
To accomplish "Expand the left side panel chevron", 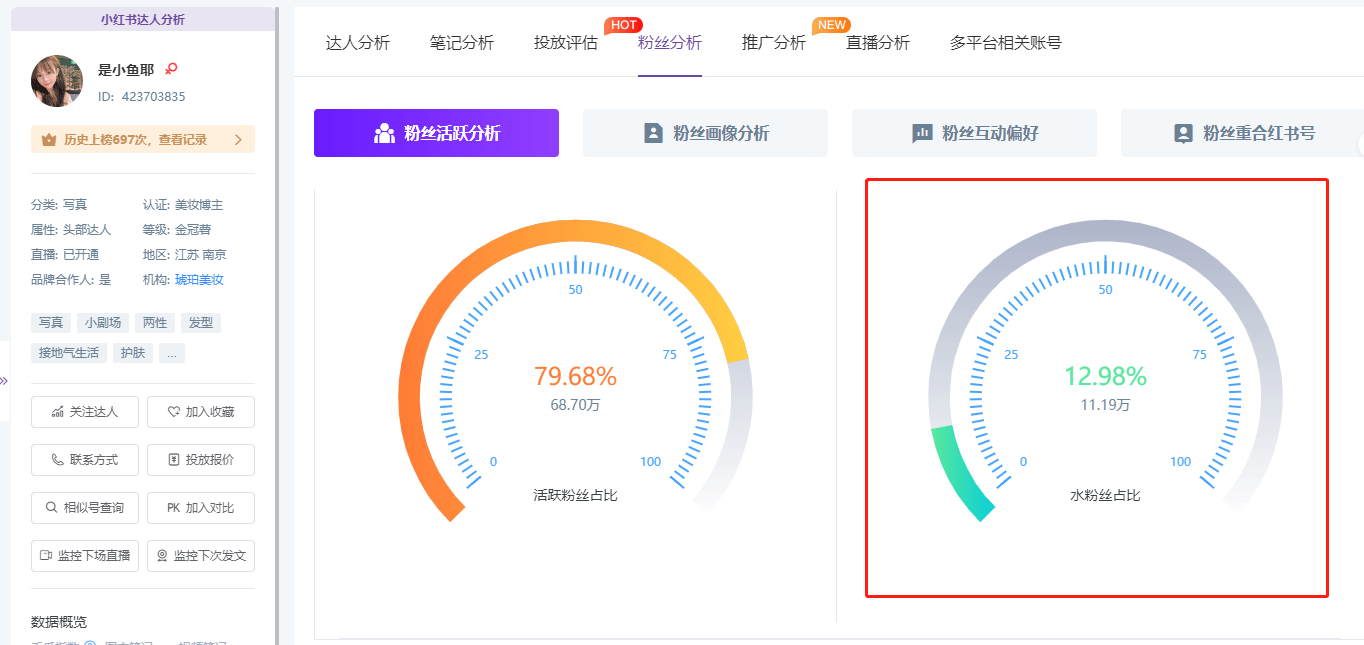I will (x=4, y=381).
